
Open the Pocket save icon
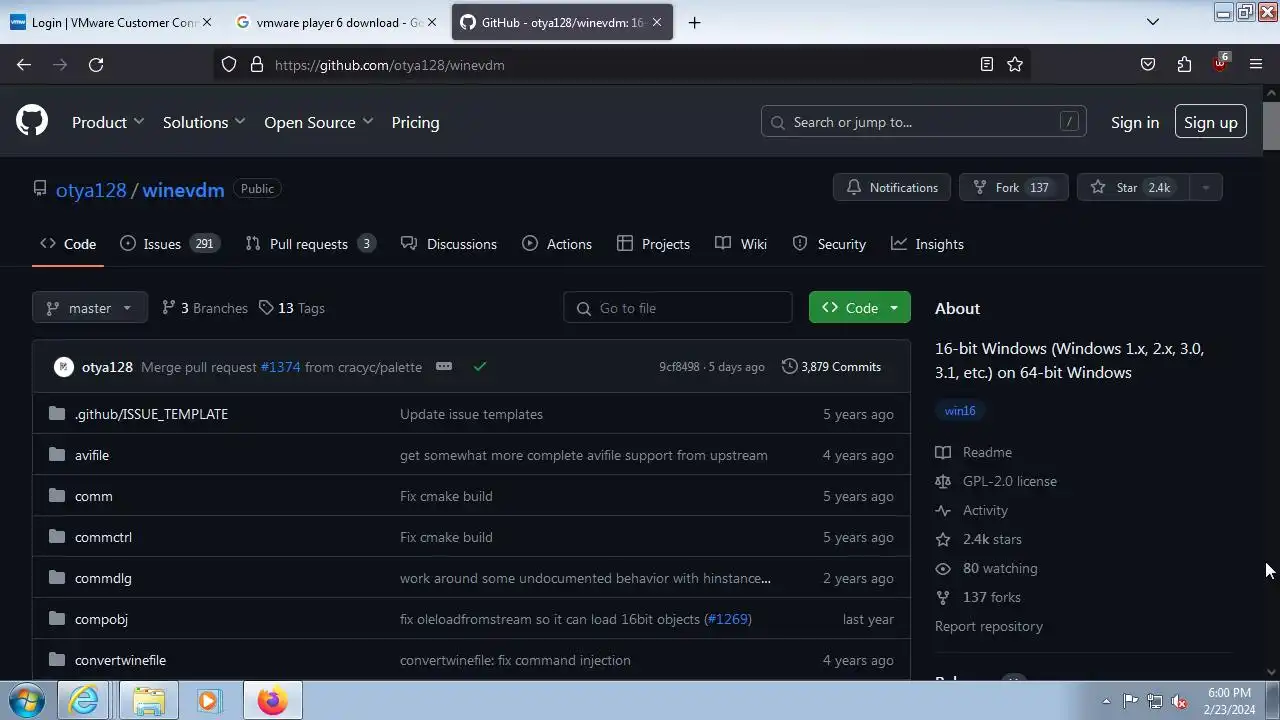click(x=1148, y=65)
